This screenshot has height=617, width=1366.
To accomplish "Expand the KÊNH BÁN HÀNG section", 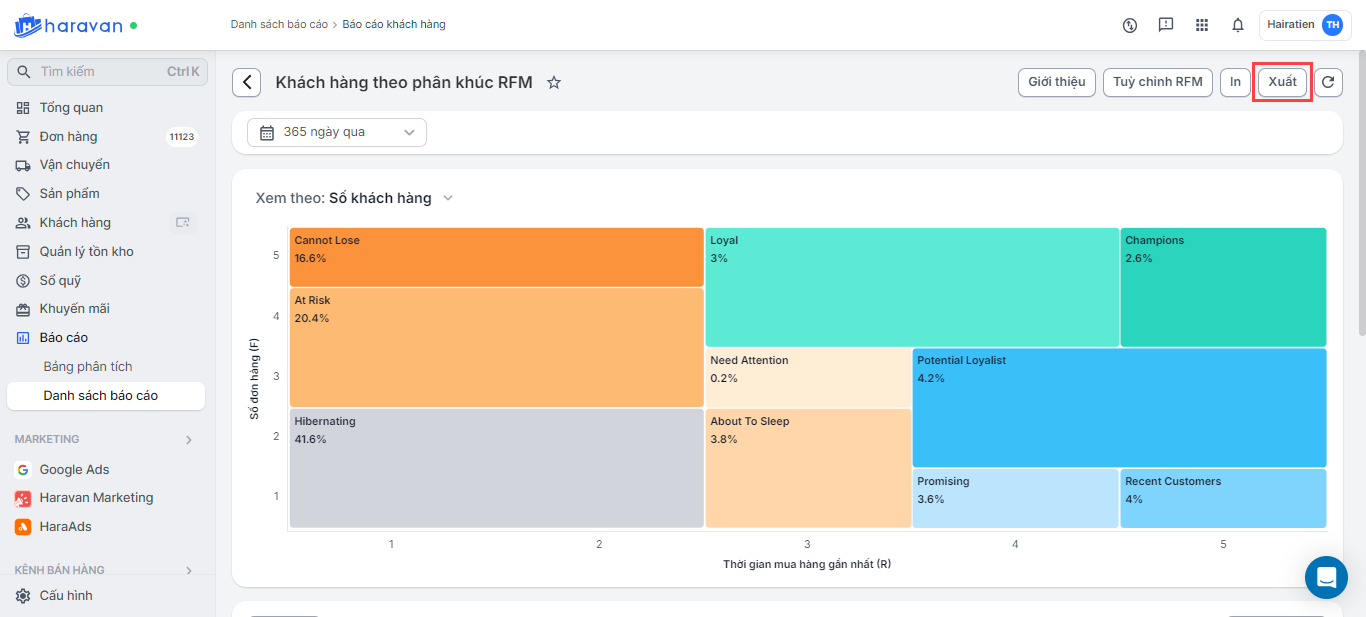I will coord(189,570).
